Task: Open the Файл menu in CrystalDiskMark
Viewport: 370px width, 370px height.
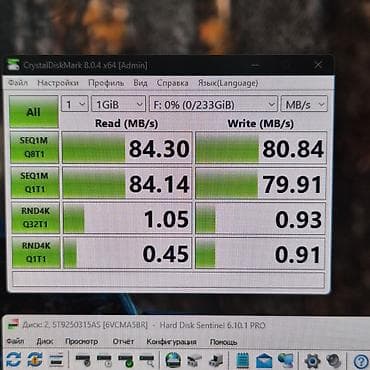Action: click(18, 83)
